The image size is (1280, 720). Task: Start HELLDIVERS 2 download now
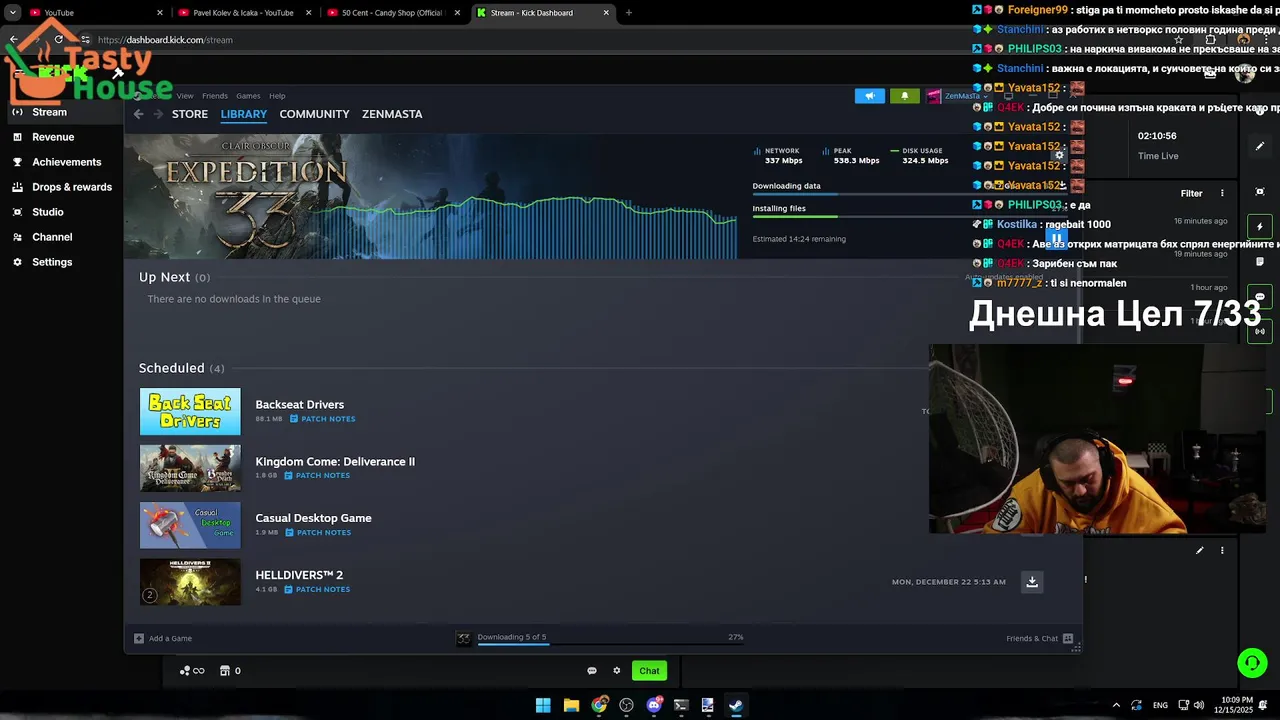tap(1032, 582)
